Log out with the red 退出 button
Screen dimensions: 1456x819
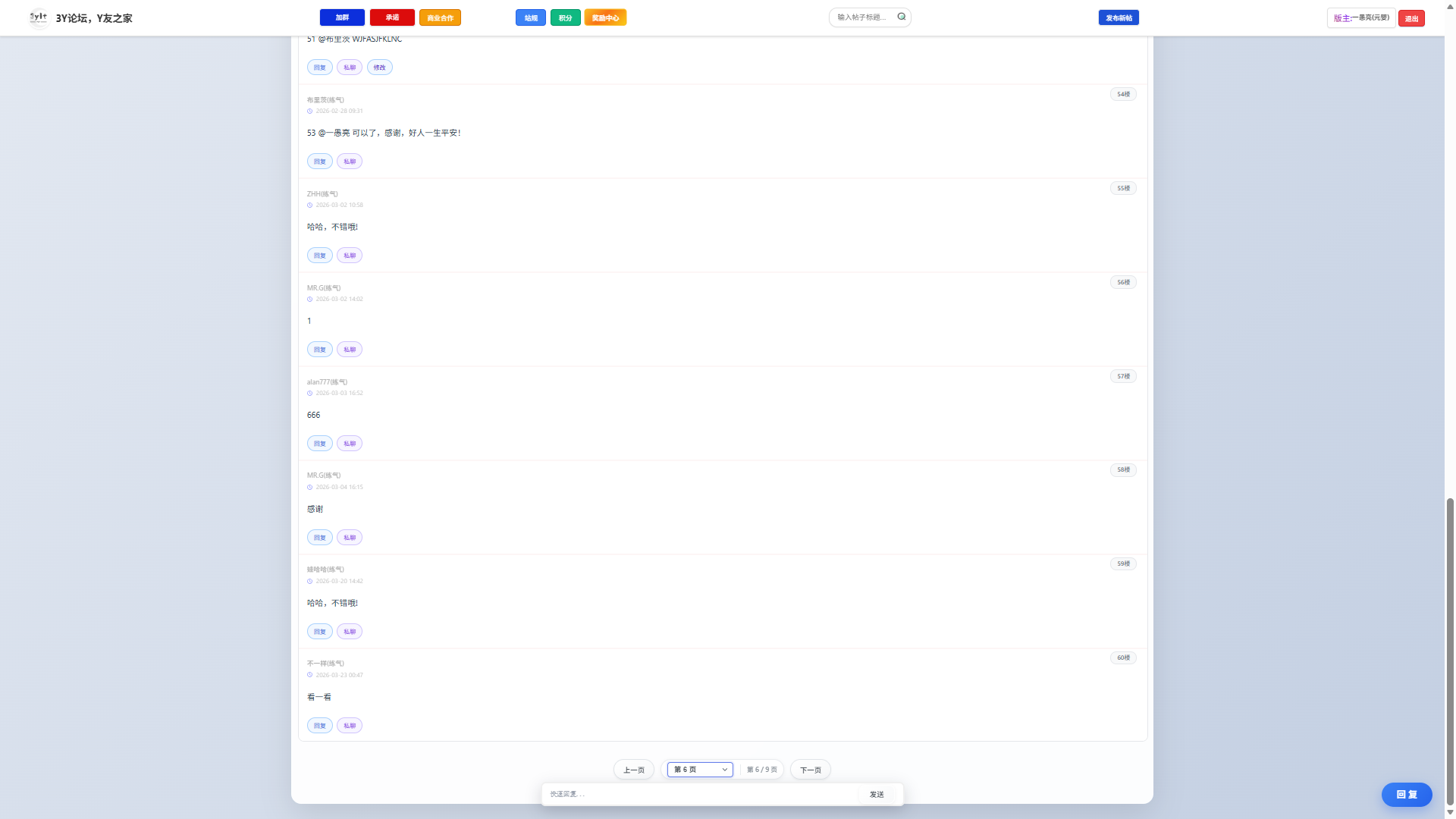[x=1411, y=18]
